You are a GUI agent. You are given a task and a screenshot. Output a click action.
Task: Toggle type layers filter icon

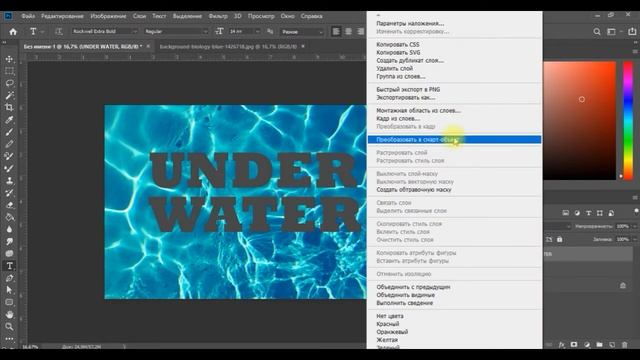[x=588, y=213]
